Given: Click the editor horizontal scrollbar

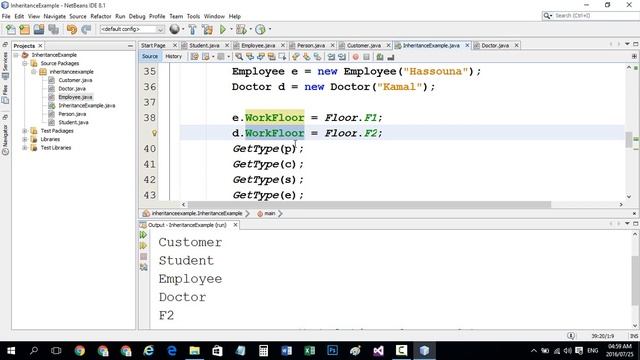Looking at the screenshot, I should [369, 204].
